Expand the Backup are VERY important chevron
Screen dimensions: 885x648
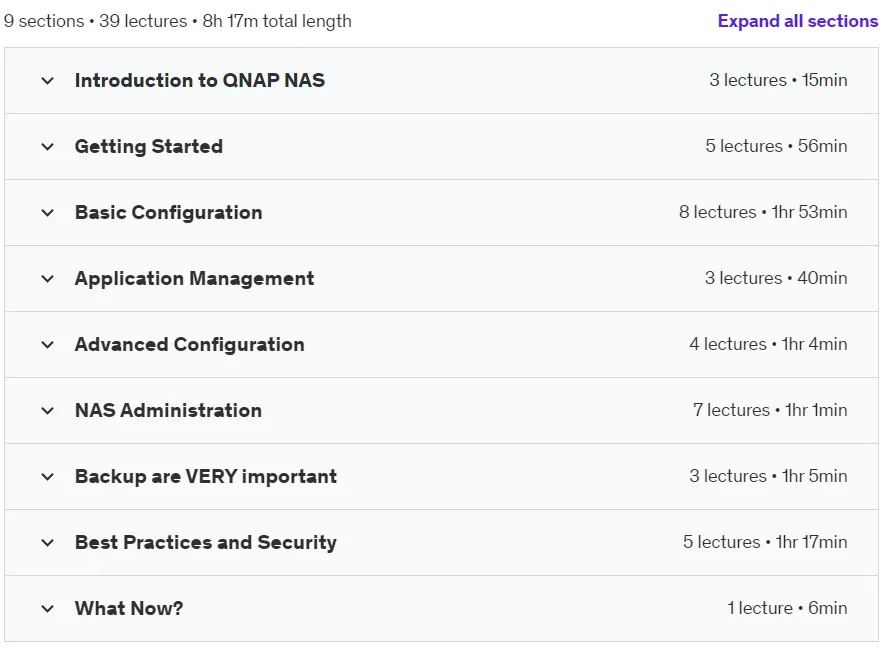tap(48, 477)
